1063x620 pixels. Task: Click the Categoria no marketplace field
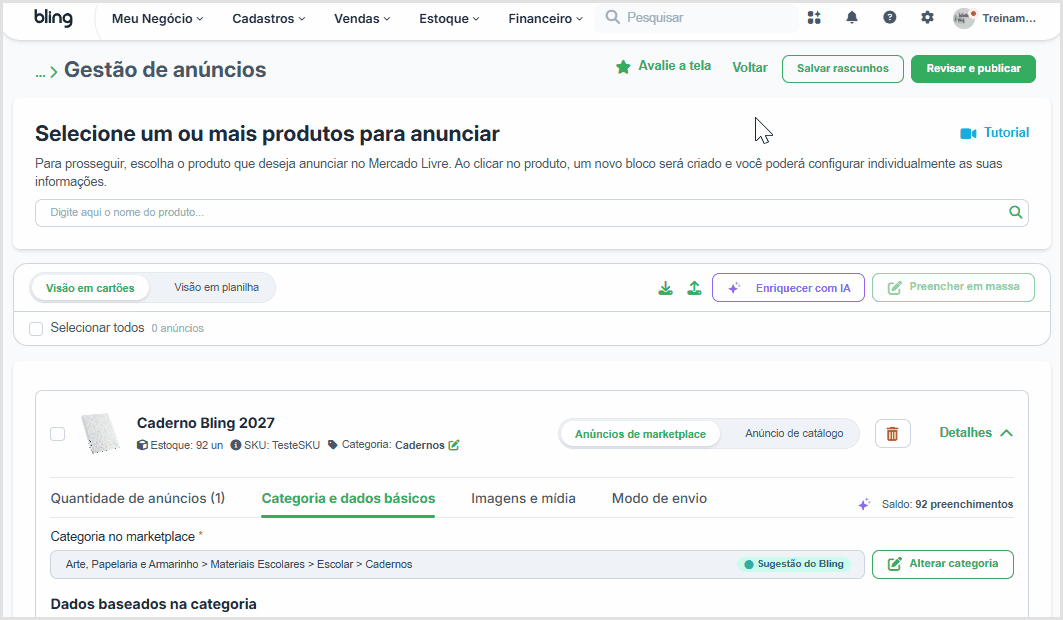(458, 564)
